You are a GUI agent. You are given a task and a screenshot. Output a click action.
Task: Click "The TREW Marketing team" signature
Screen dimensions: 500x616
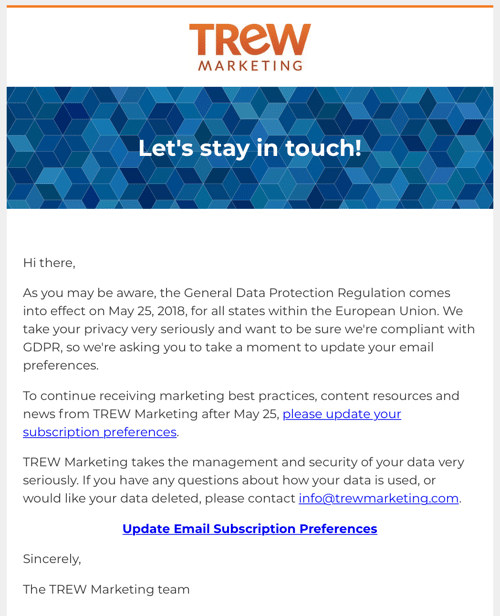(x=106, y=589)
